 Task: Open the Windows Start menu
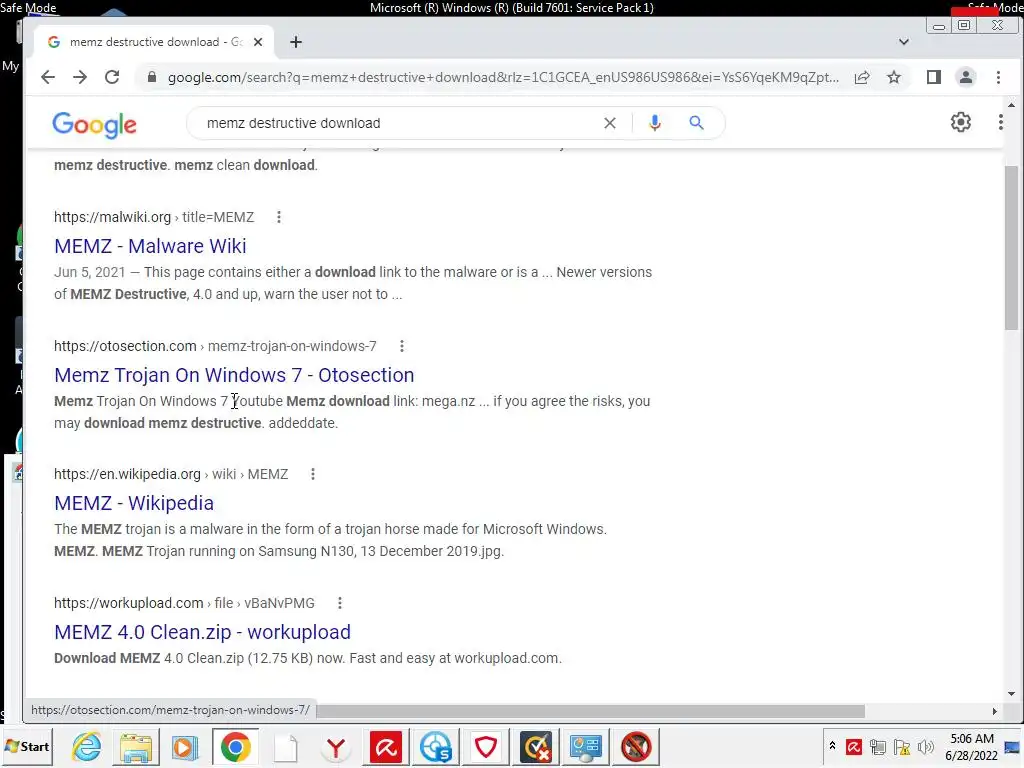27,746
